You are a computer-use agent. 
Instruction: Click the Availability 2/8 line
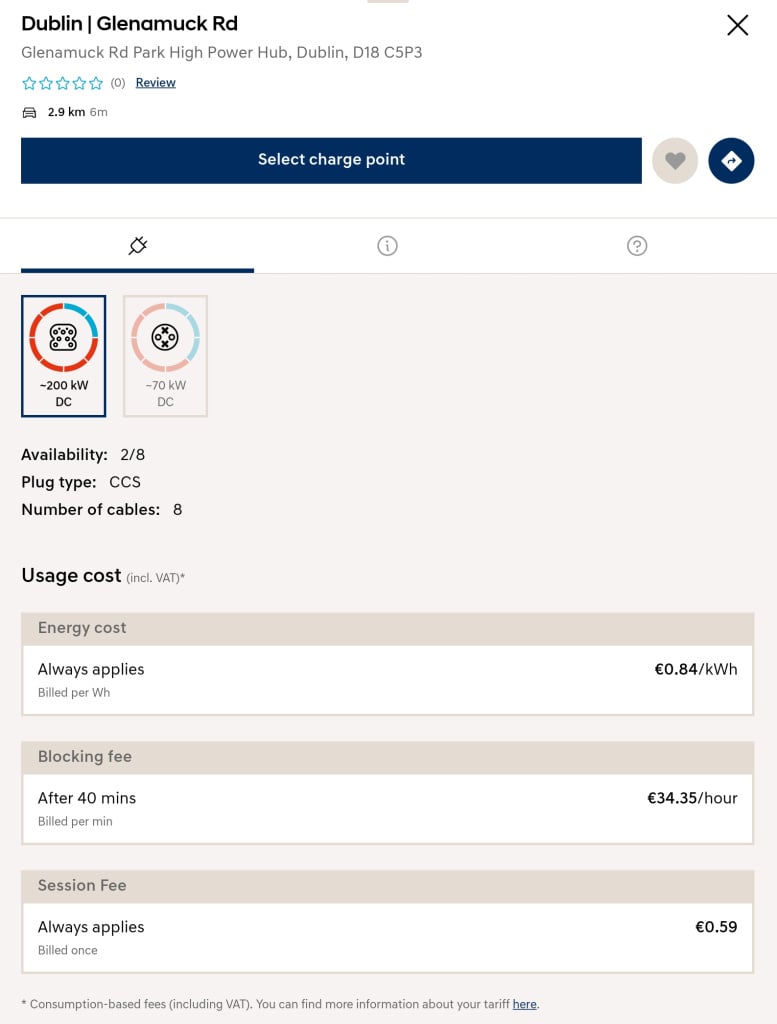pos(83,455)
